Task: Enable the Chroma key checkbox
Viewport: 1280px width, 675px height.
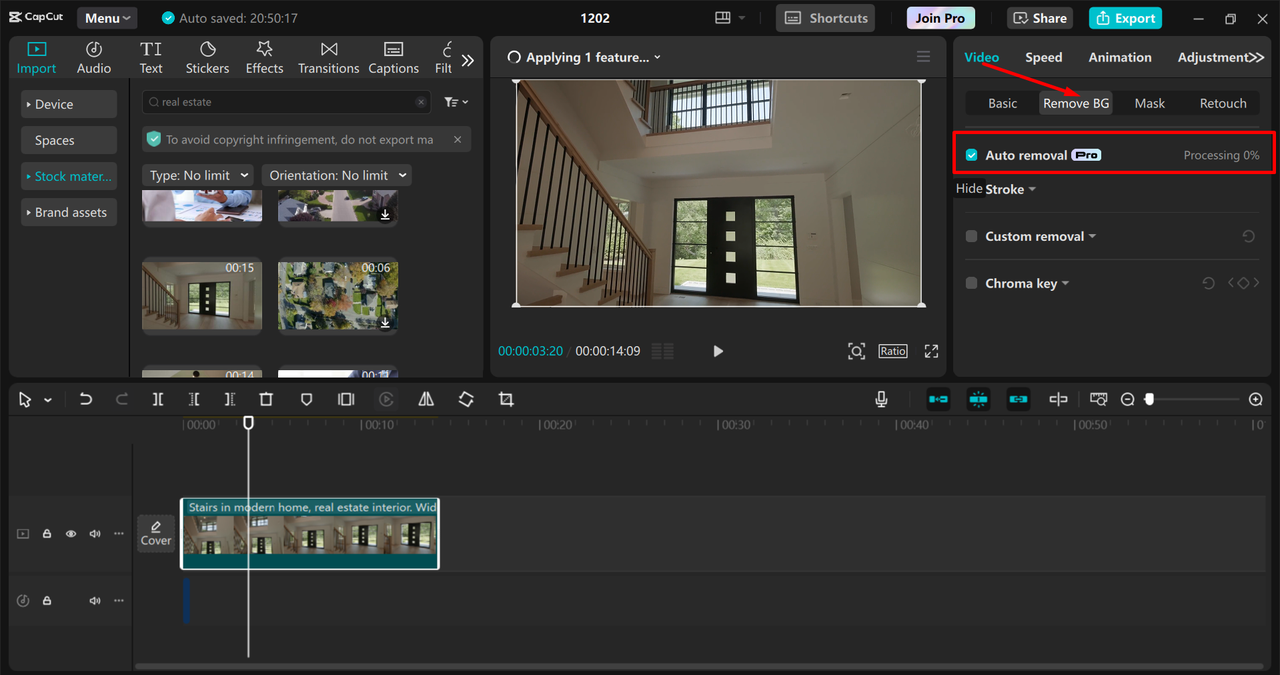Action: point(971,284)
